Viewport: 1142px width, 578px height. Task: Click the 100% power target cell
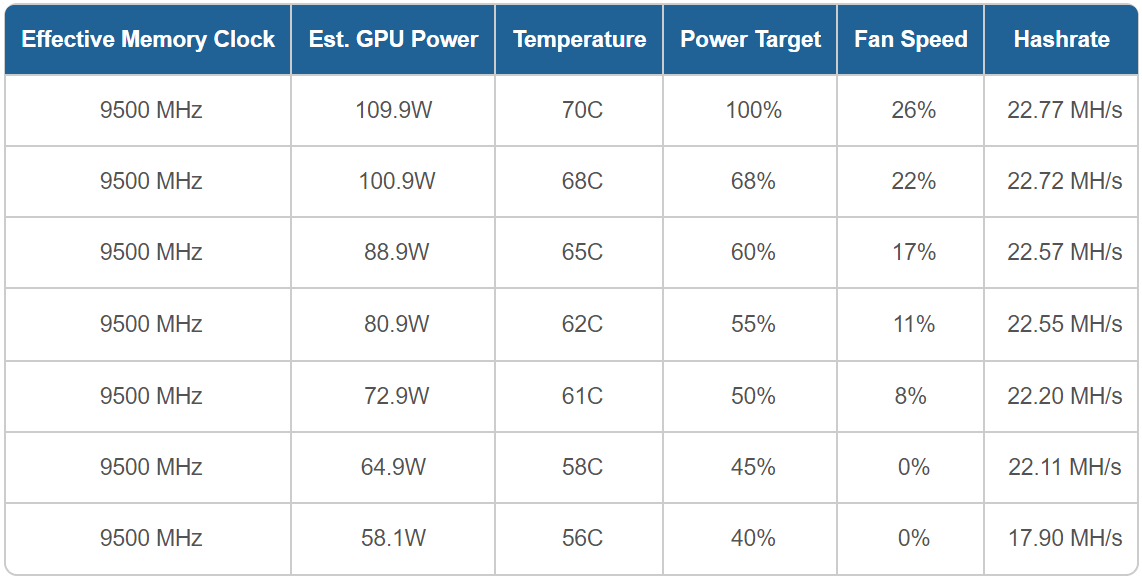[x=753, y=111]
